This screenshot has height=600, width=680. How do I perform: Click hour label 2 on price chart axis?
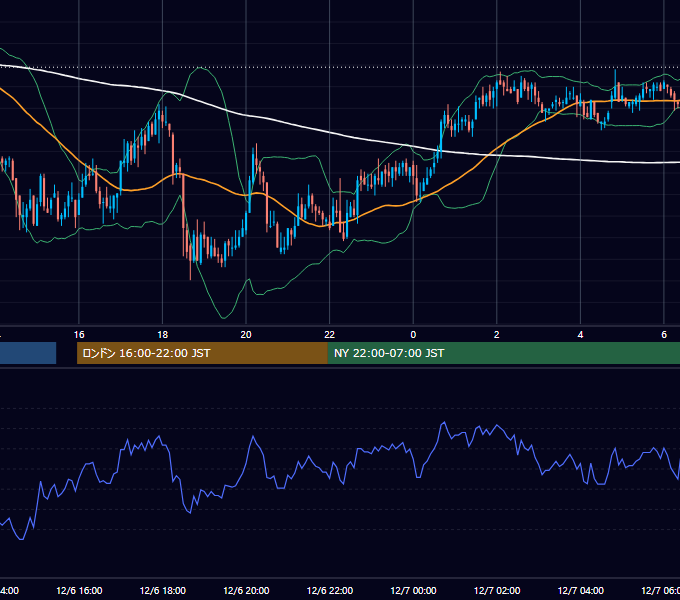coord(497,335)
